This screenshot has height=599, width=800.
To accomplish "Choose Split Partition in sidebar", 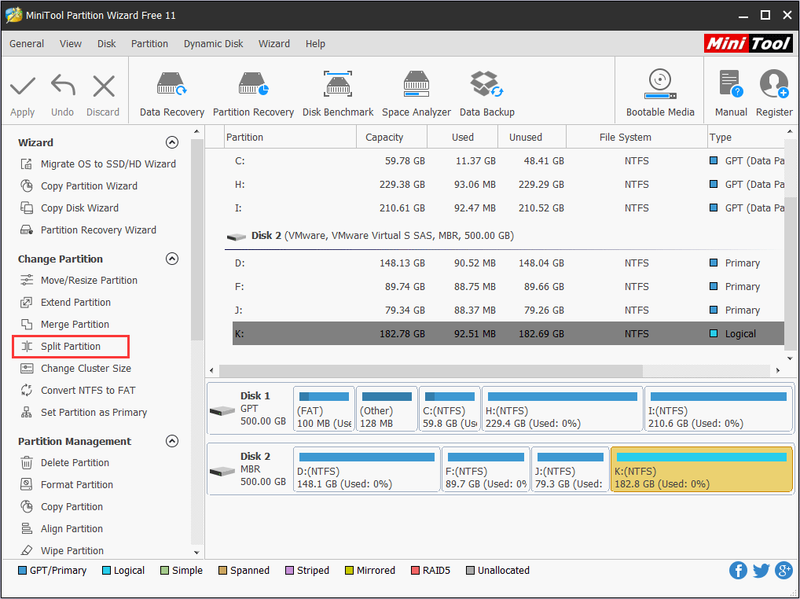I will 70,346.
